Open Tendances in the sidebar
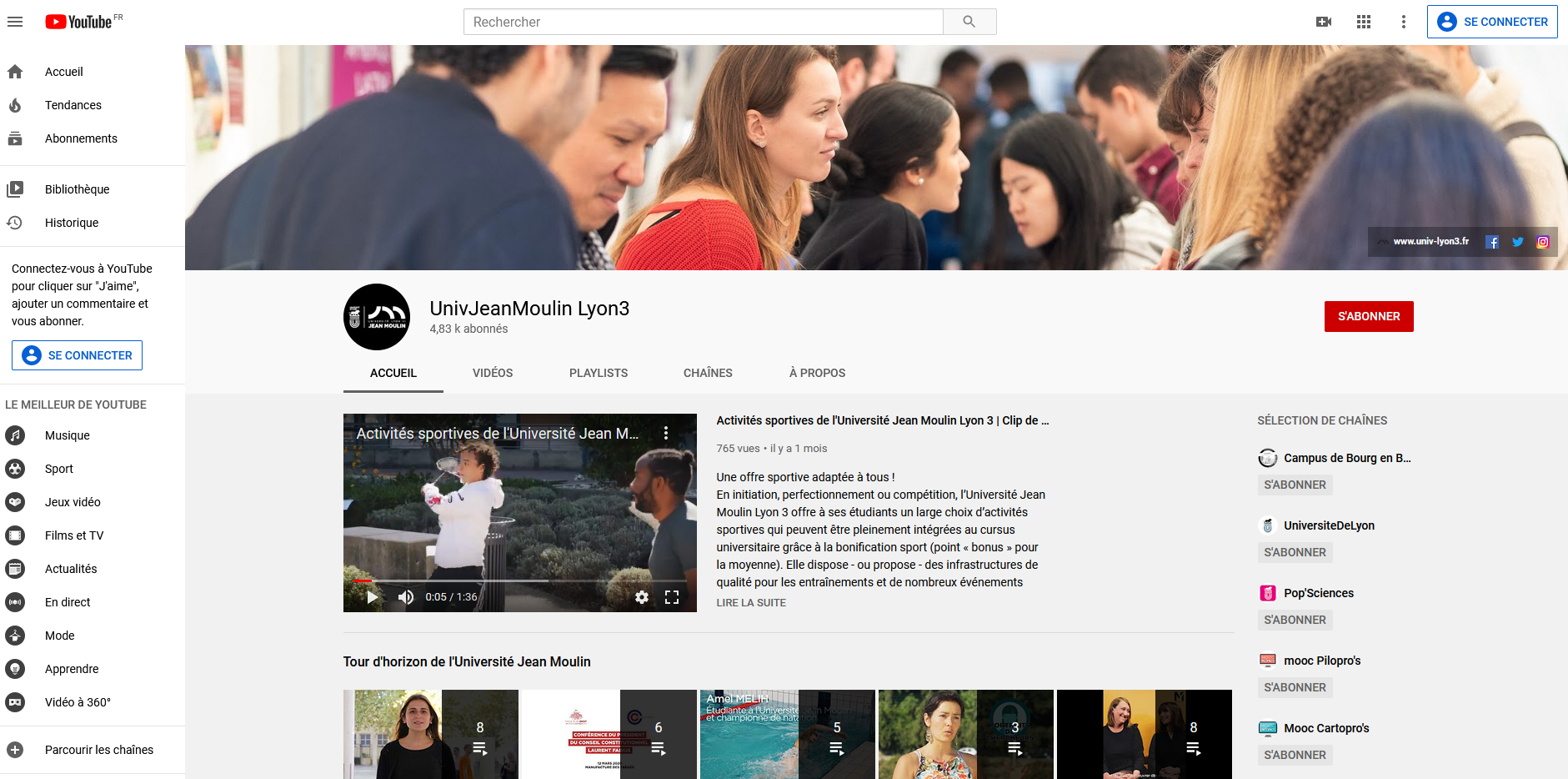 pos(73,105)
